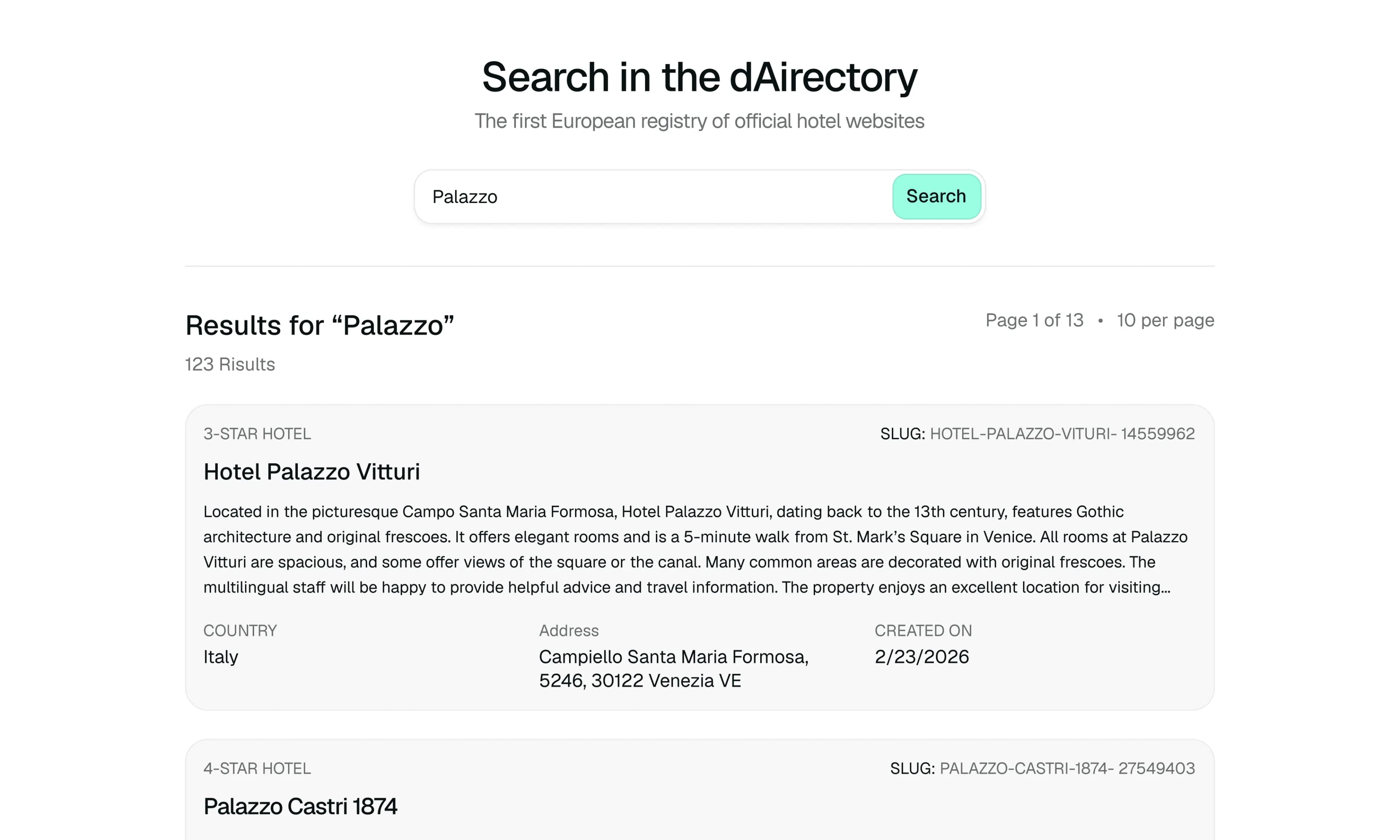Click the Search in the dAirectory title
This screenshot has width=1400, height=840.
tap(699, 77)
